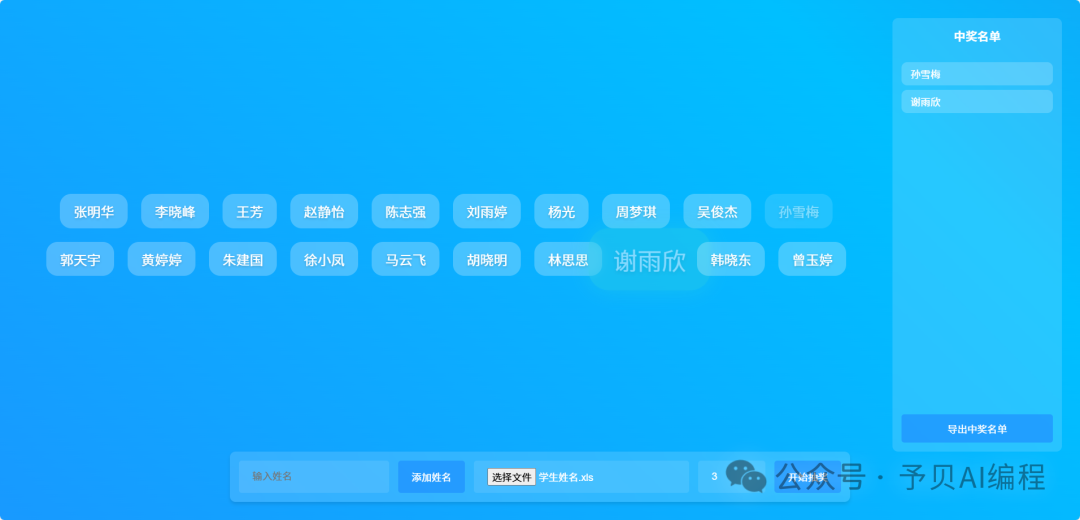Select the 徐小凤 name tag

coord(324,260)
